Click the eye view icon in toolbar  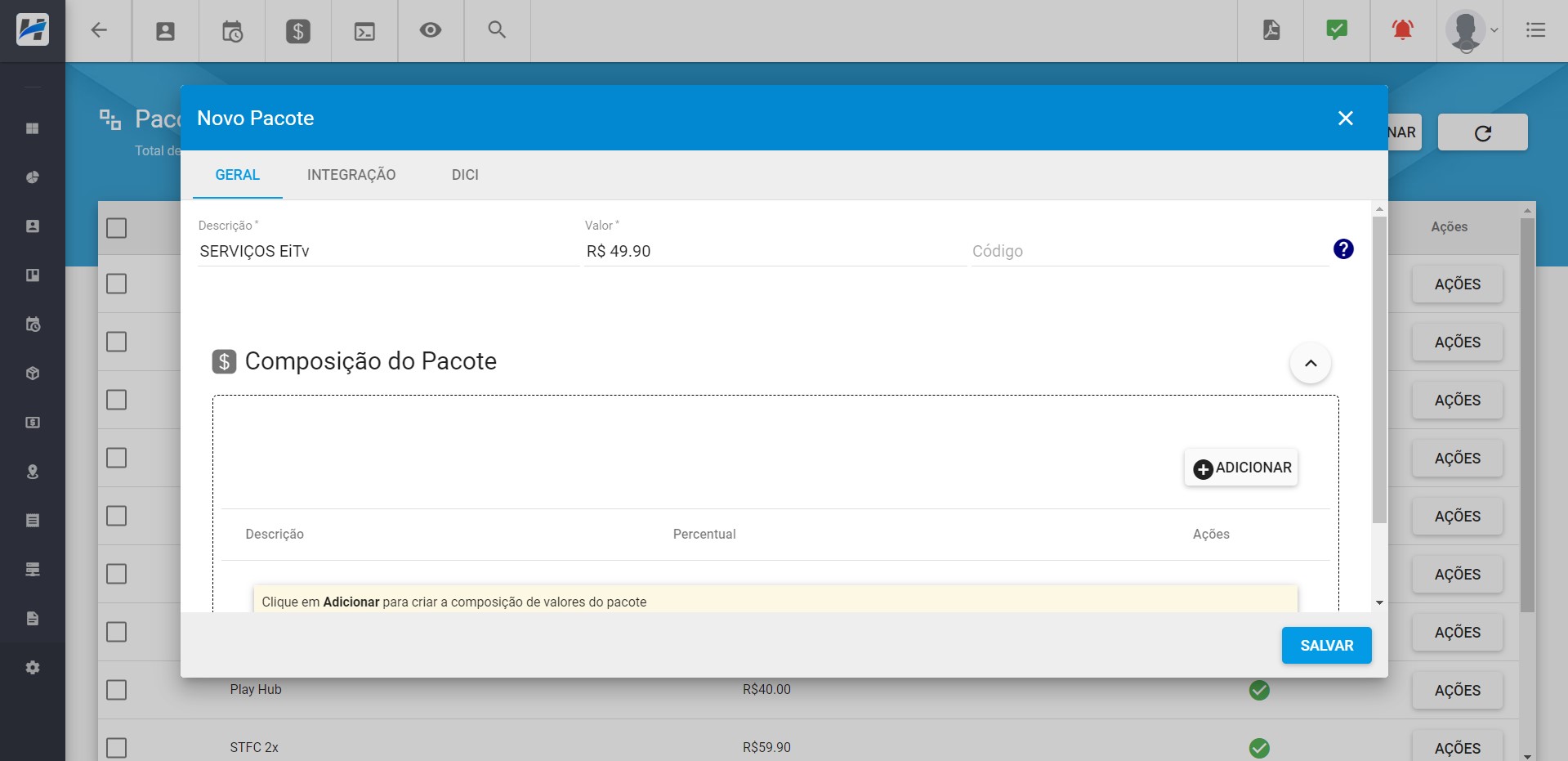[x=431, y=31]
